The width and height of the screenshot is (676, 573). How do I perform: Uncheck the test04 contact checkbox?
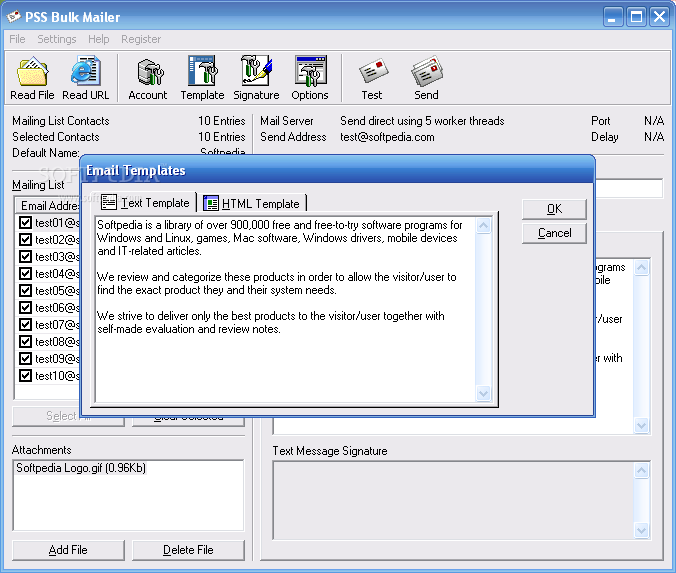point(25,273)
